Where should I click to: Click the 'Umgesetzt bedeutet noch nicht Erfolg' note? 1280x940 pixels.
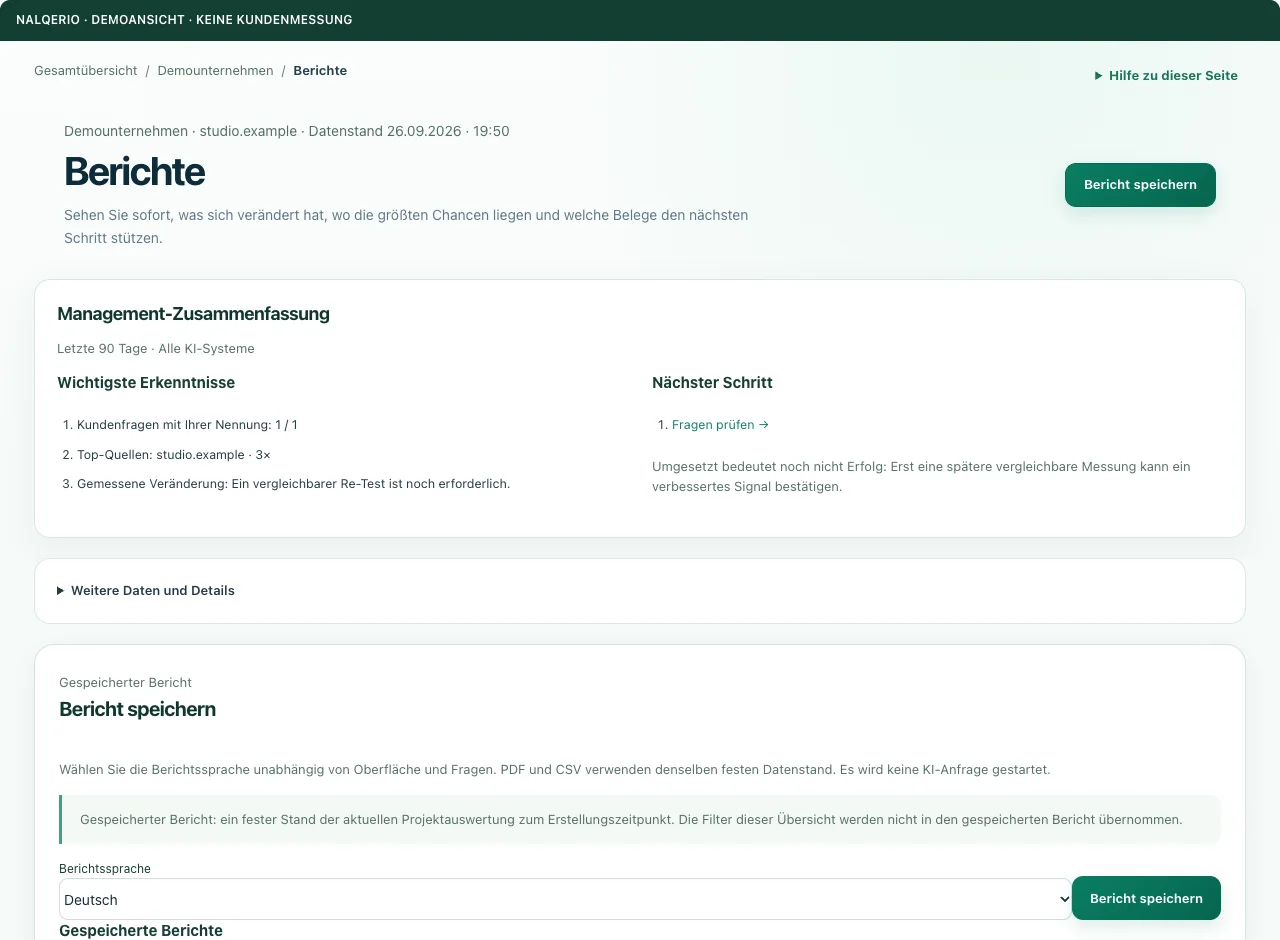[921, 477]
